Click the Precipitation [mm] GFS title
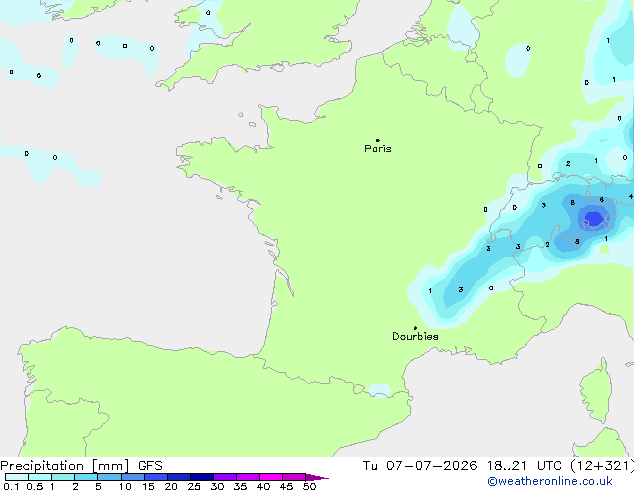Screen dimensions: 634x490 [81, 466]
